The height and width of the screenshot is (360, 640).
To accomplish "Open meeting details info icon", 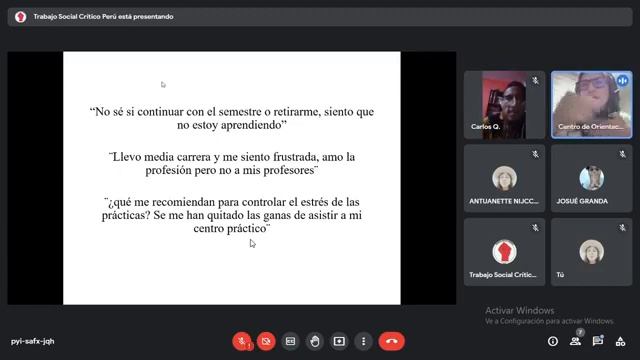I will (x=553, y=341).
